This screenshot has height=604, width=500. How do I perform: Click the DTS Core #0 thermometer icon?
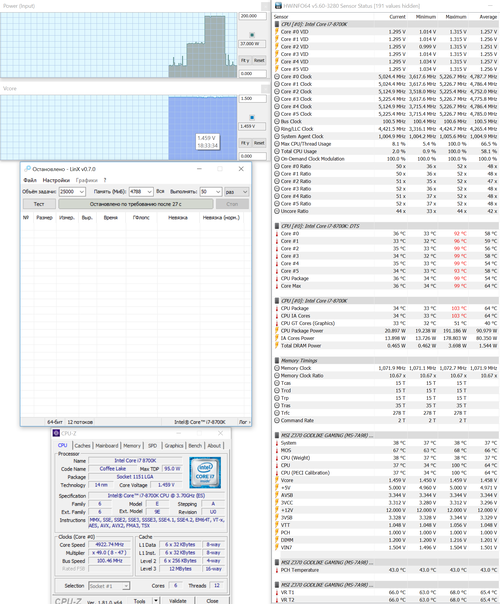(x=277, y=233)
